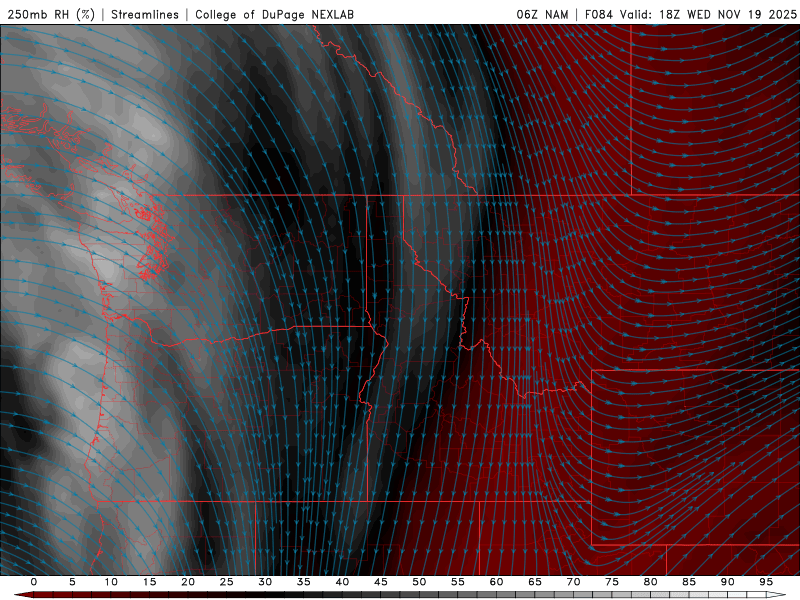Viewport: 800px width, 600px height.
Task: Click the "18Z WED NOV 19 2025" valid time
Action: [728, 14]
